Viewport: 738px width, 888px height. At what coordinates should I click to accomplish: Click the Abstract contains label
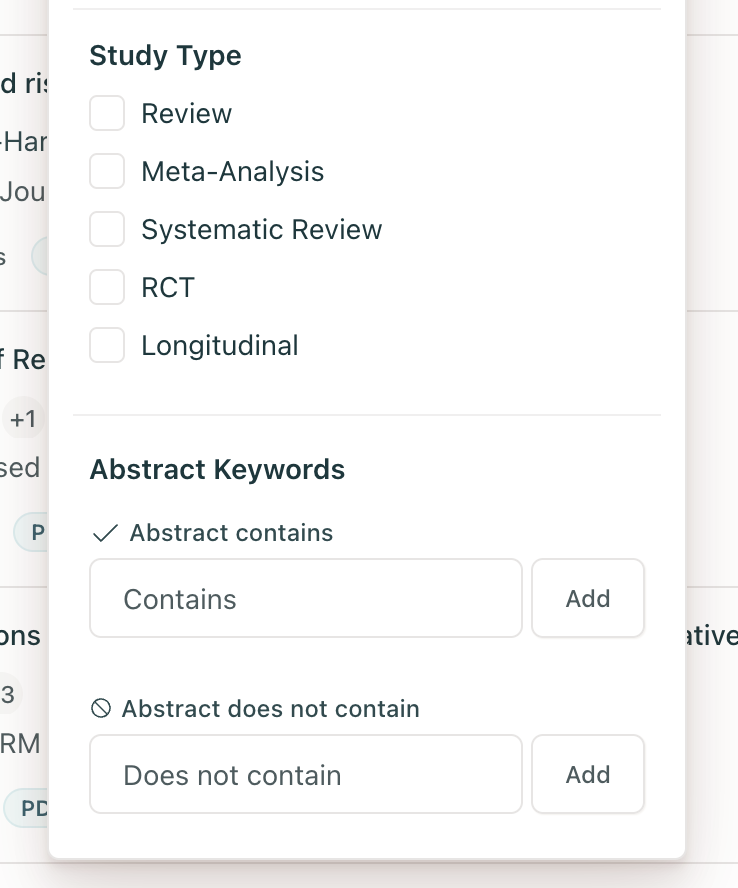pyautogui.click(x=231, y=533)
